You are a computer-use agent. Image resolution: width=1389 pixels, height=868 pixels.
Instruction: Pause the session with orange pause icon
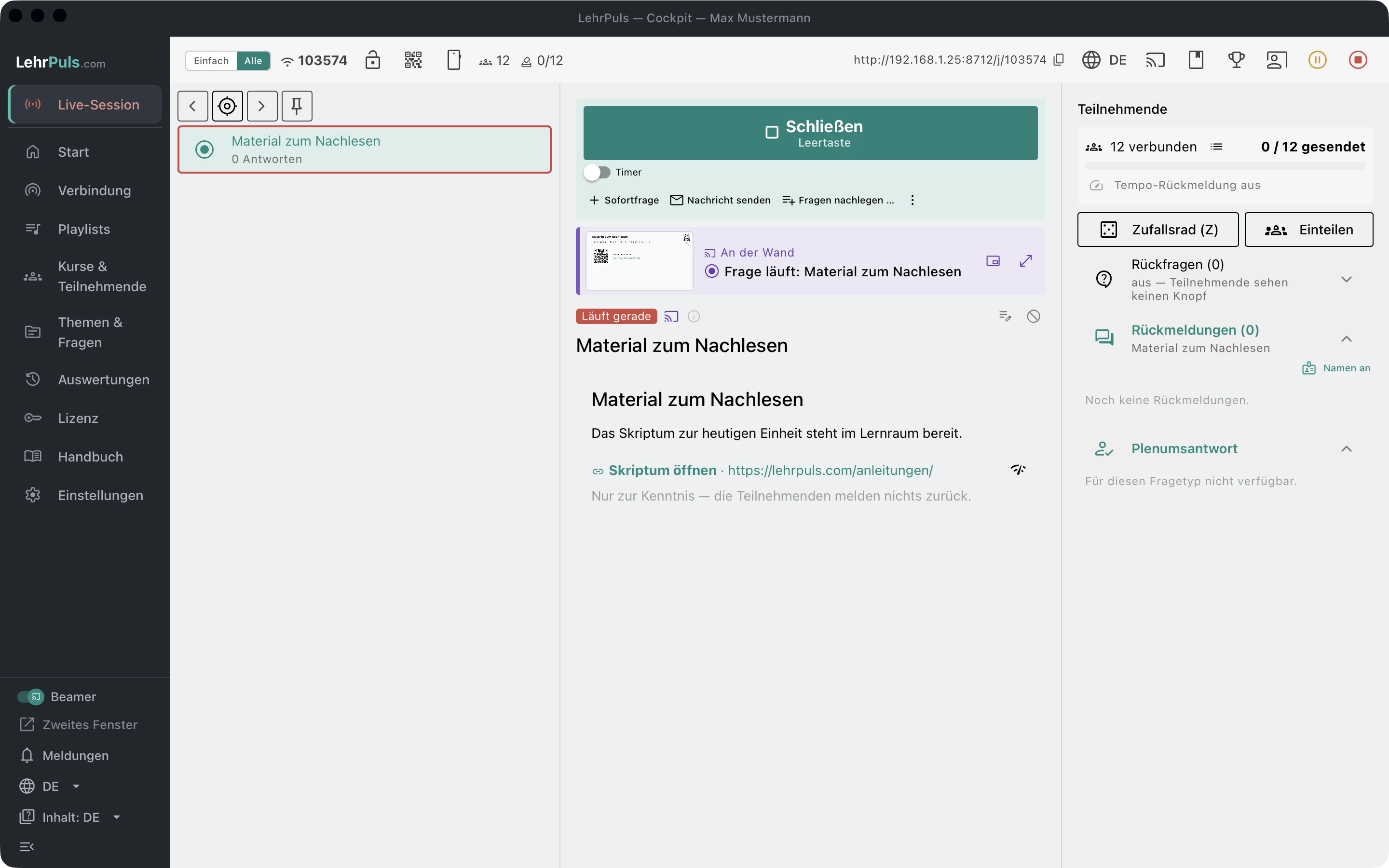(x=1317, y=60)
